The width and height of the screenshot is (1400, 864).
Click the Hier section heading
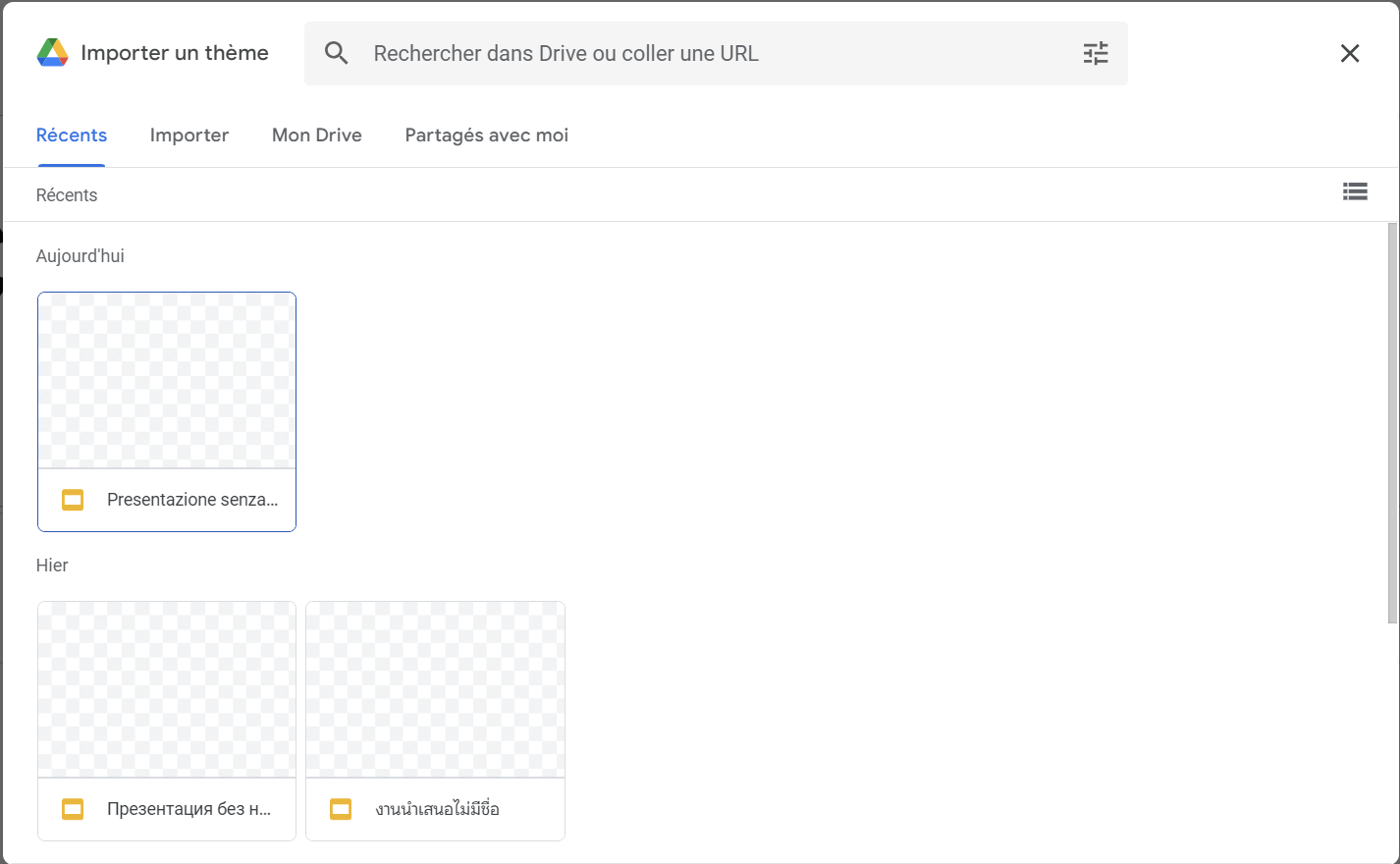[52, 566]
